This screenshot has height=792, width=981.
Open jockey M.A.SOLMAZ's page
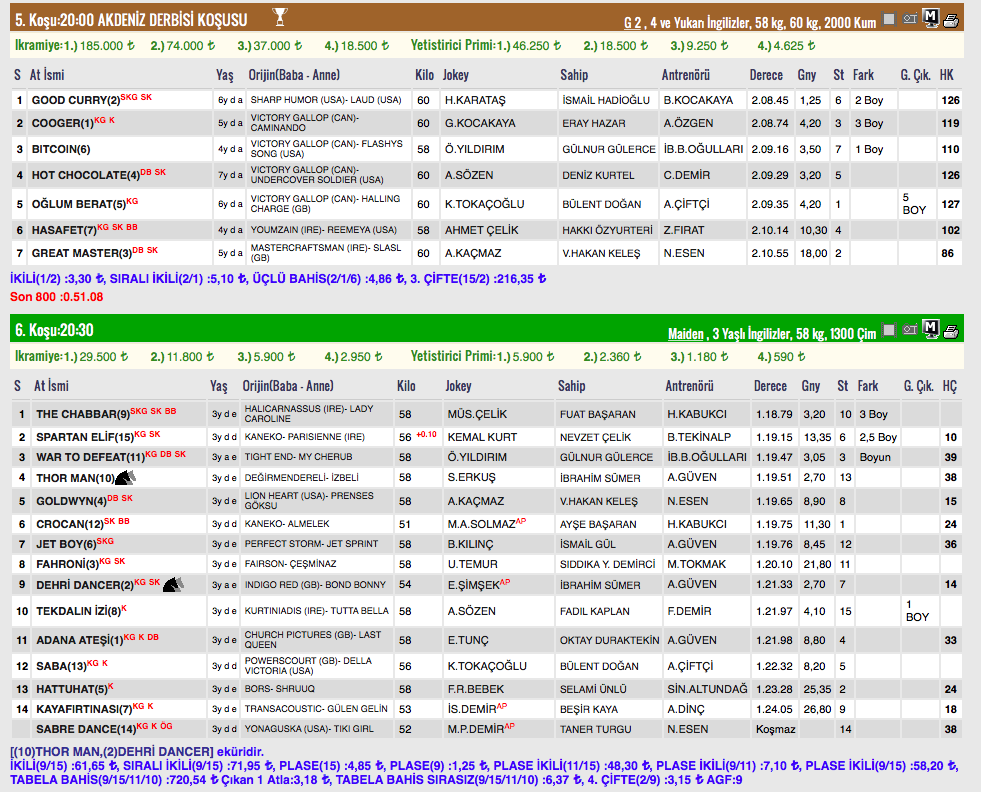click(479, 524)
